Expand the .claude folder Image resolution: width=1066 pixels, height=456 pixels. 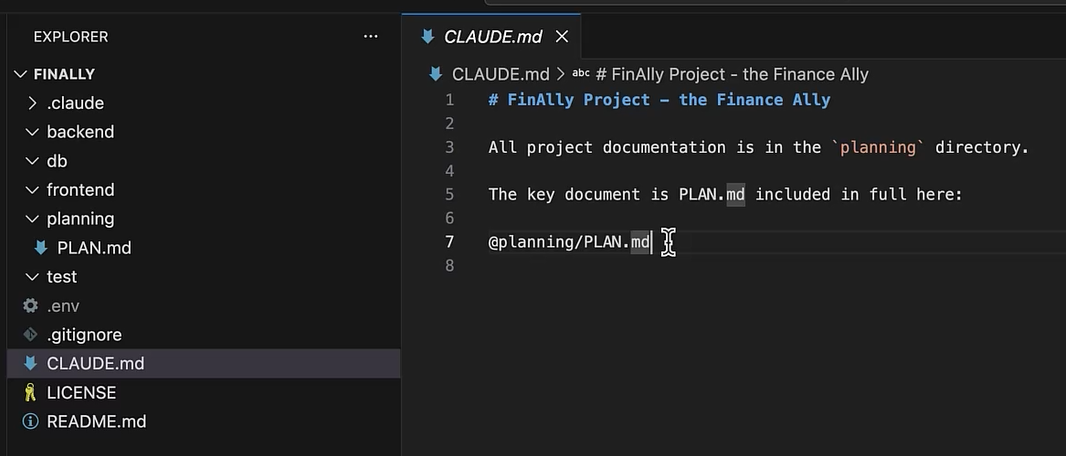click(x=32, y=103)
